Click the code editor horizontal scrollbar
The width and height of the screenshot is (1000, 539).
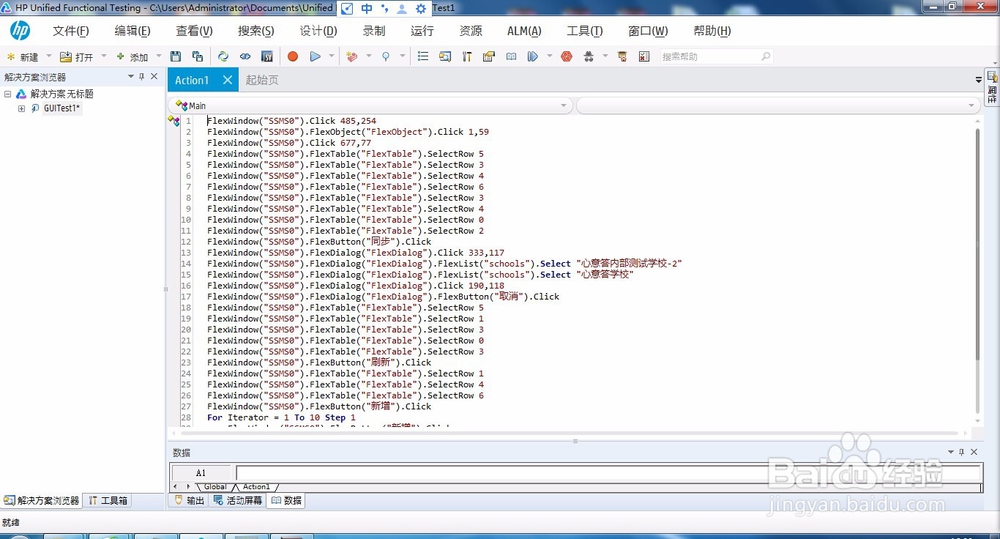(568, 433)
